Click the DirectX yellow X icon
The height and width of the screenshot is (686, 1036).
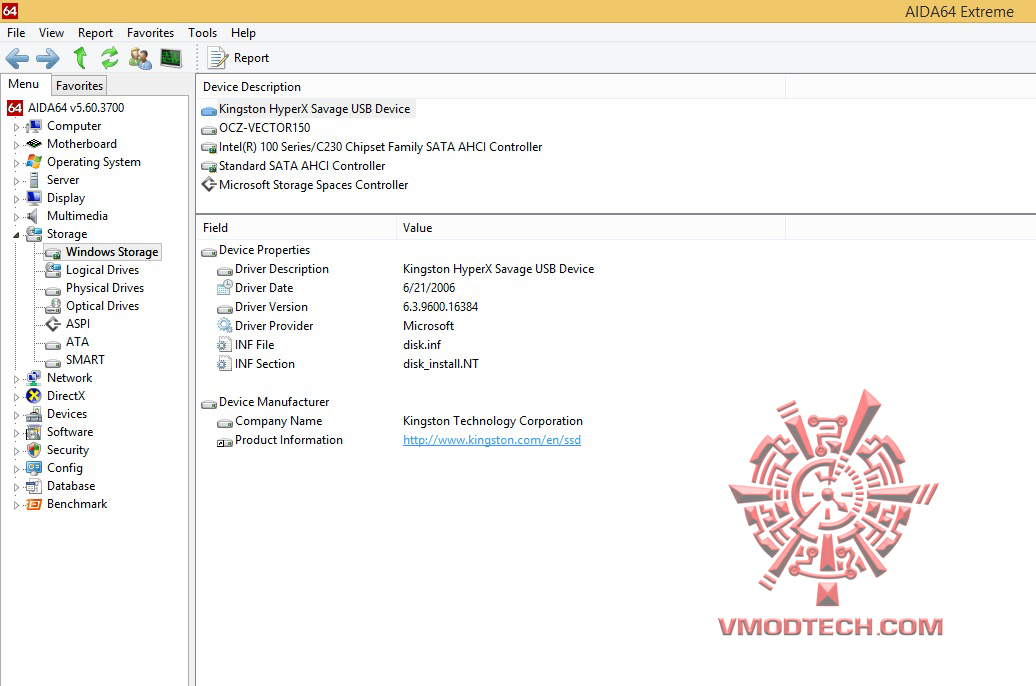[34, 396]
